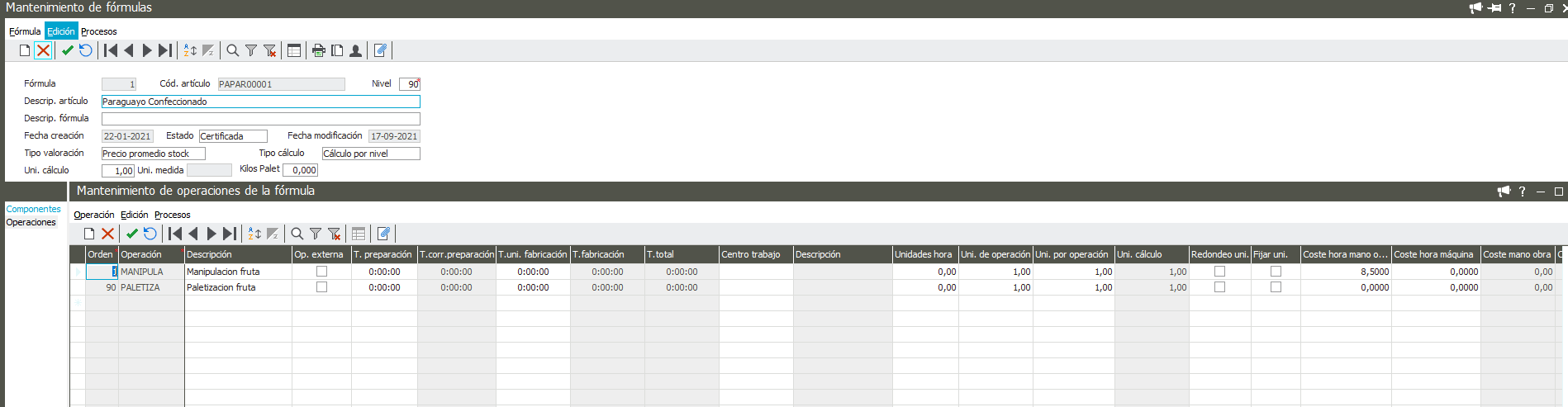Click undo arrow in operations toolbar
This screenshot has width=1568, height=407.
click(x=150, y=234)
